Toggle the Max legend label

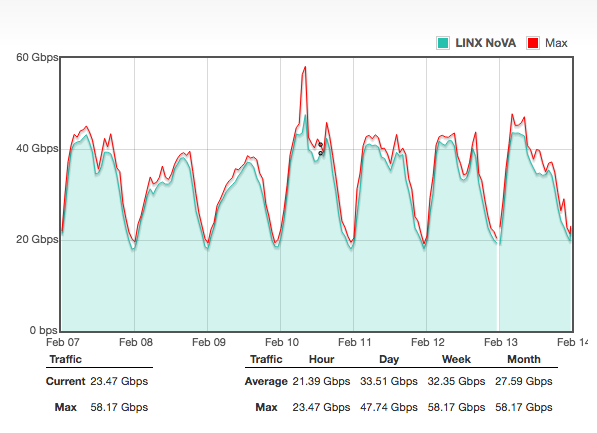556,43
